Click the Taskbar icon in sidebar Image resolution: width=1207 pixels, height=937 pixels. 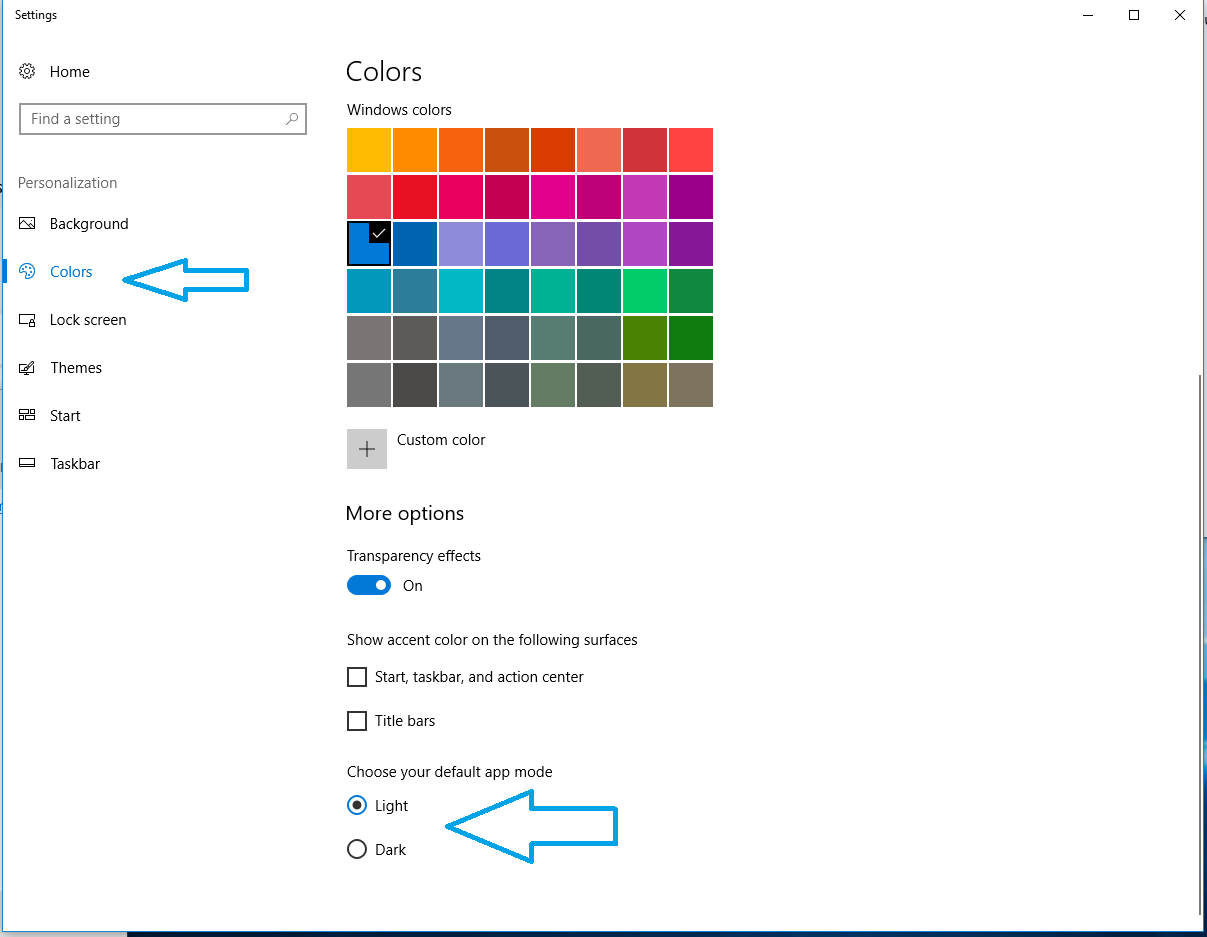[x=27, y=464]
